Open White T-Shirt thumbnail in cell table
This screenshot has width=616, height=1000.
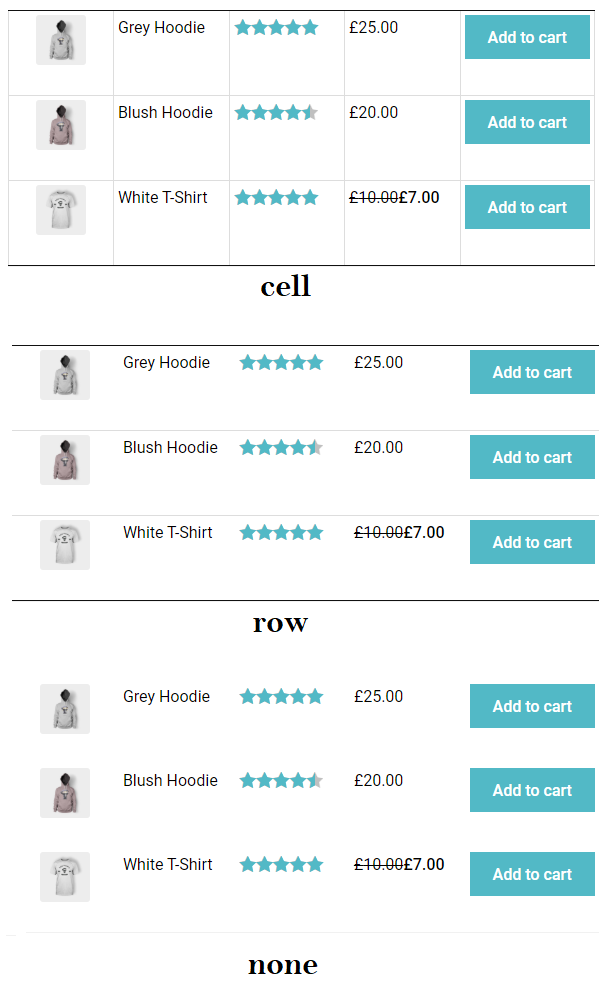[x=61, y=210]
